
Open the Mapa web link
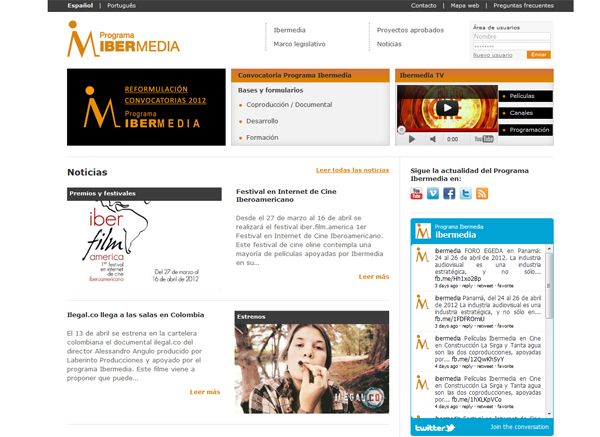pyautogui.click(x=465, y=5)
